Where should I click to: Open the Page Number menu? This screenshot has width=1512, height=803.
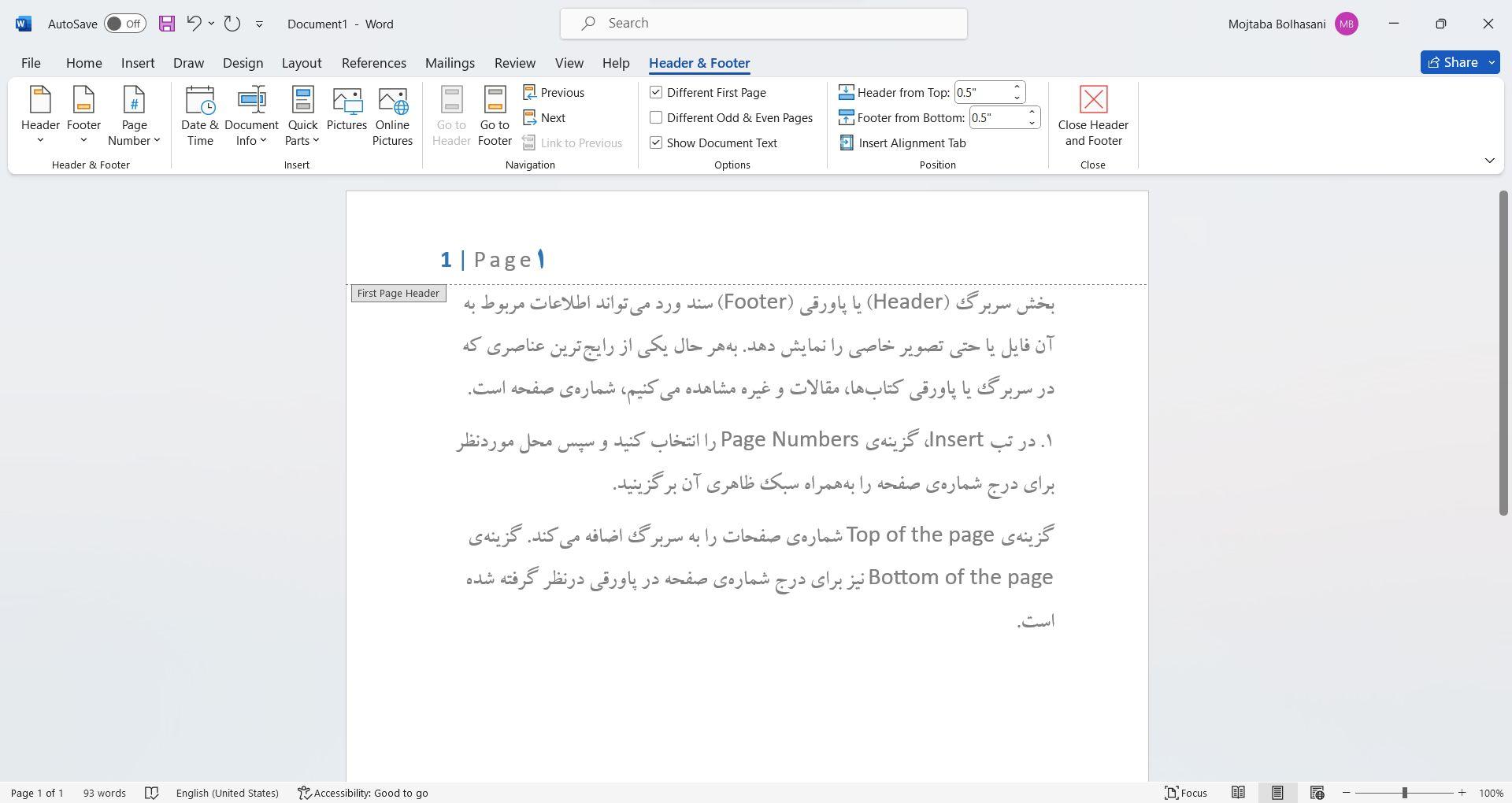click(x=134, y=116)
